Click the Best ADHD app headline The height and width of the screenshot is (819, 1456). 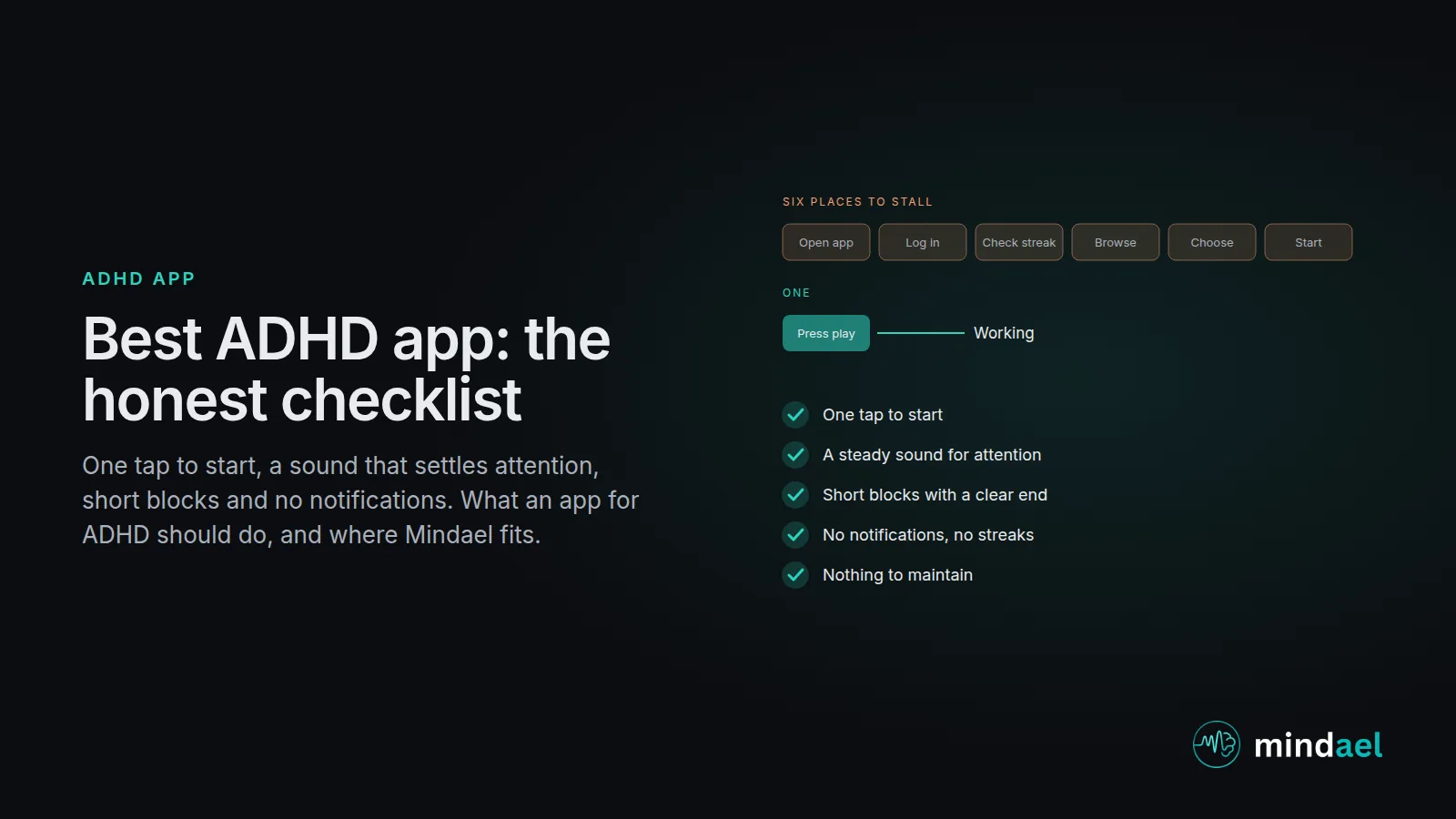point(347,369)
